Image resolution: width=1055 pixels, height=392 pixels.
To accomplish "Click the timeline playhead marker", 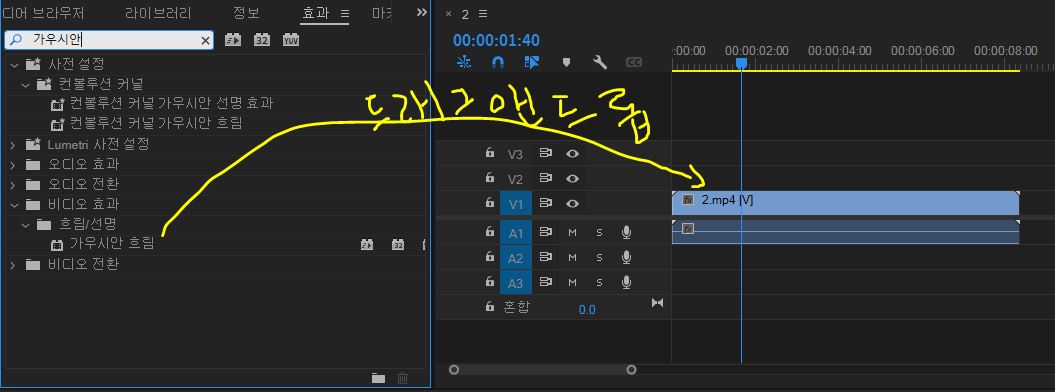I will coord(741,63).
